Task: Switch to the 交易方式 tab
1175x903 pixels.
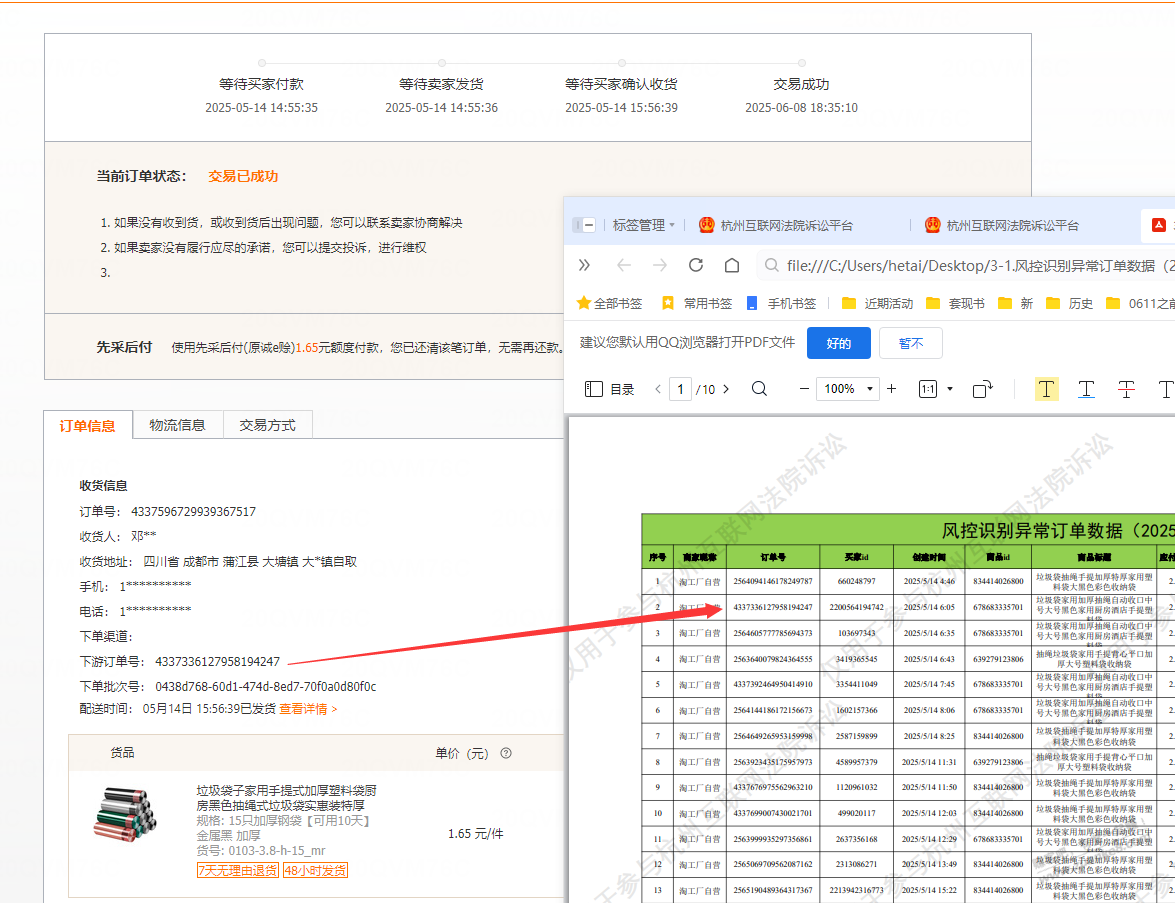Action: [x=267, y=425]
